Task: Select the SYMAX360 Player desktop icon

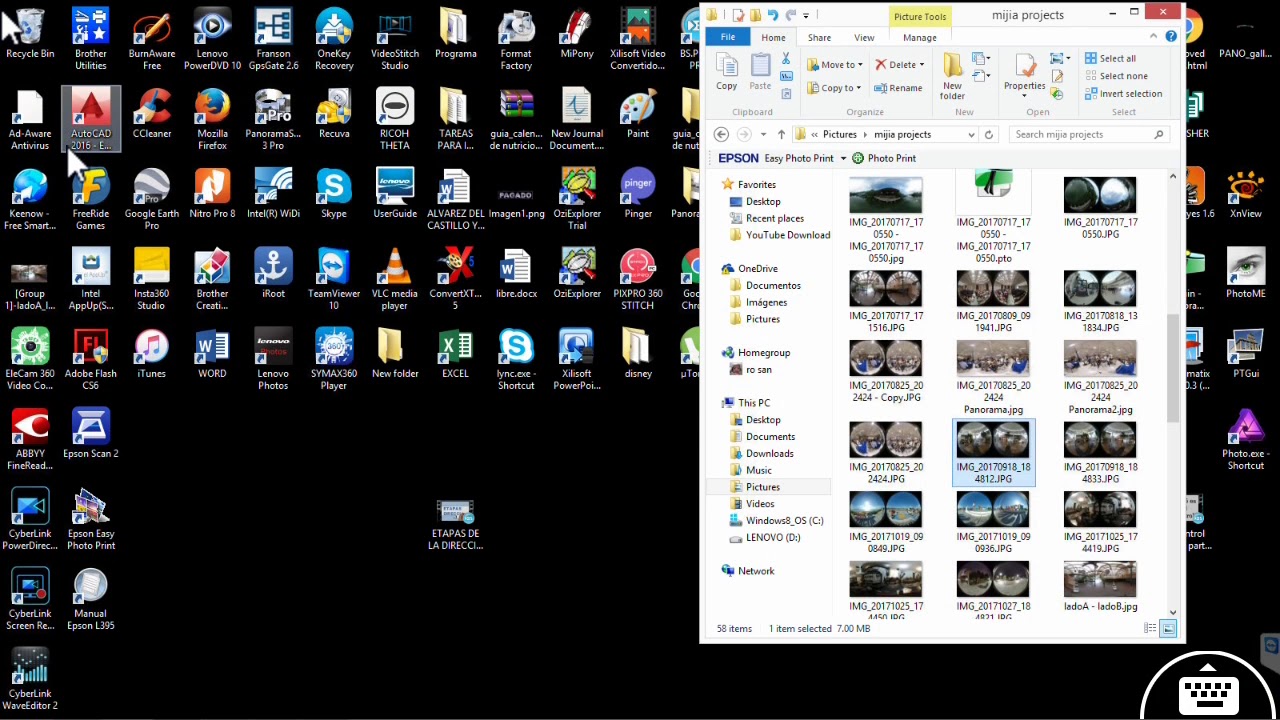Action: (334, 359)
